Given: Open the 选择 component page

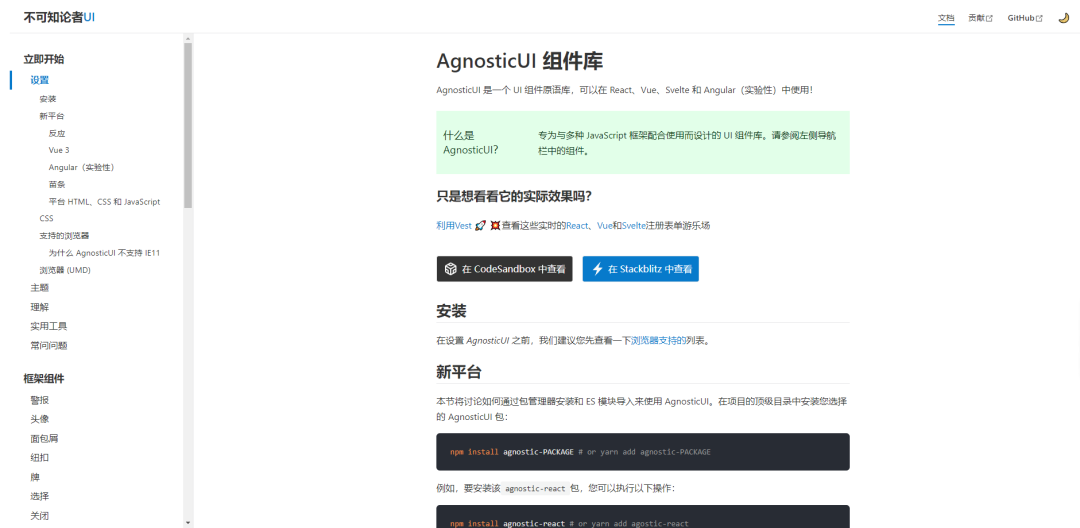Looking at the screenshot, I should click(x=40, y=496).
